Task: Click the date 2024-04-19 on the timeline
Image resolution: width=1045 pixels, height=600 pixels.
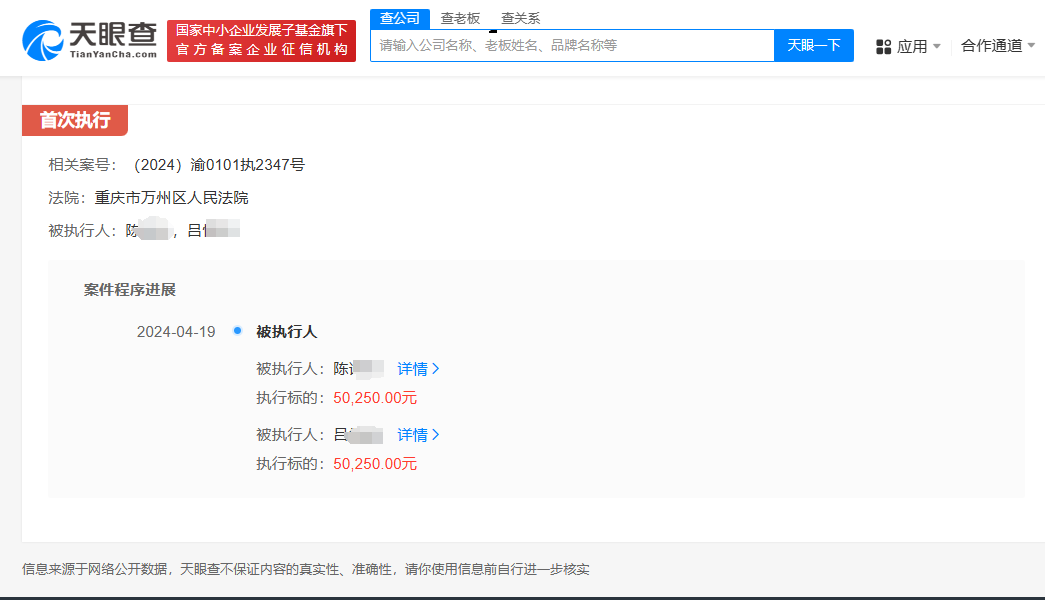Action: point(175,331)
